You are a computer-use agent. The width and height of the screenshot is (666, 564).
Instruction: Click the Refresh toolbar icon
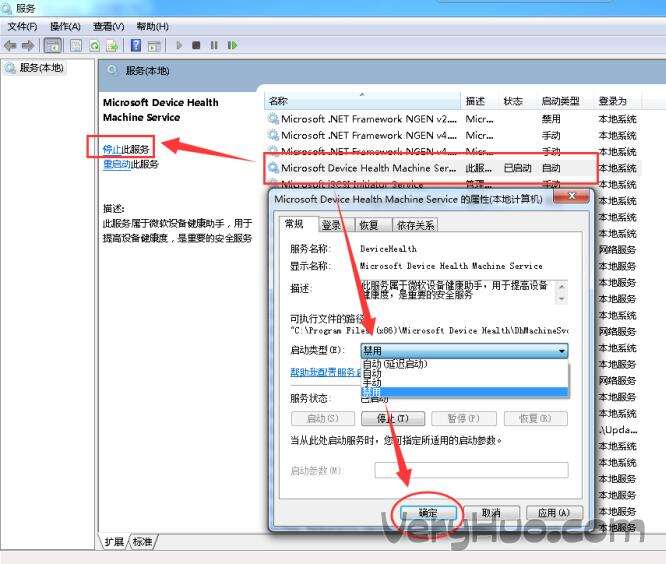click(x=94, y=45)
